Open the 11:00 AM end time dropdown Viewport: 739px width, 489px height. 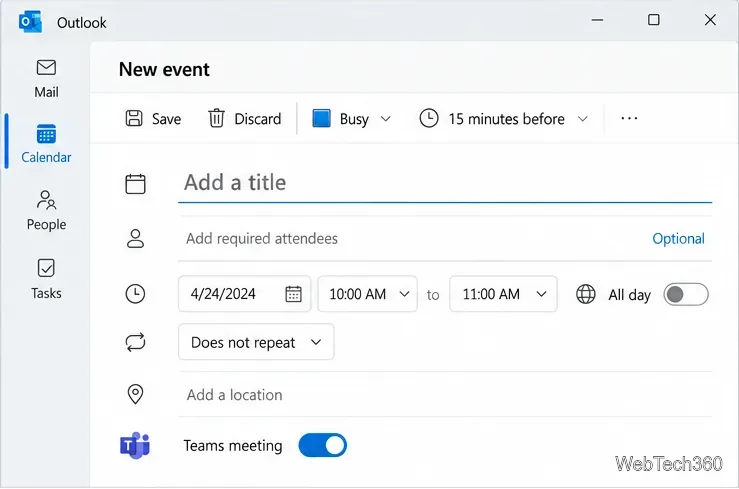pos(503,294)
